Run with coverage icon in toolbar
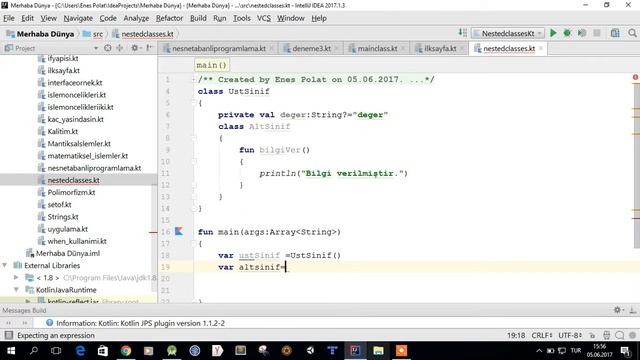Screen dimensions: 640x360 coord(582,33)
